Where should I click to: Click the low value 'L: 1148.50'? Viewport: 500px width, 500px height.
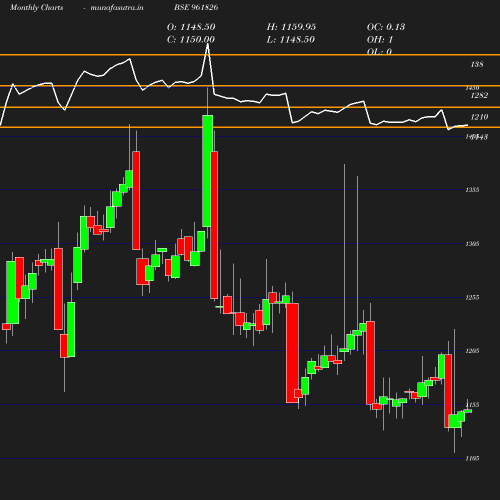tap(291, 40)
